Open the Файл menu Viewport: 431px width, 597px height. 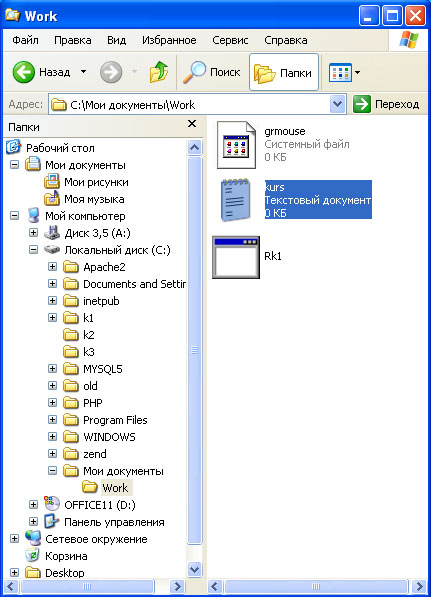tap(25, 40)
